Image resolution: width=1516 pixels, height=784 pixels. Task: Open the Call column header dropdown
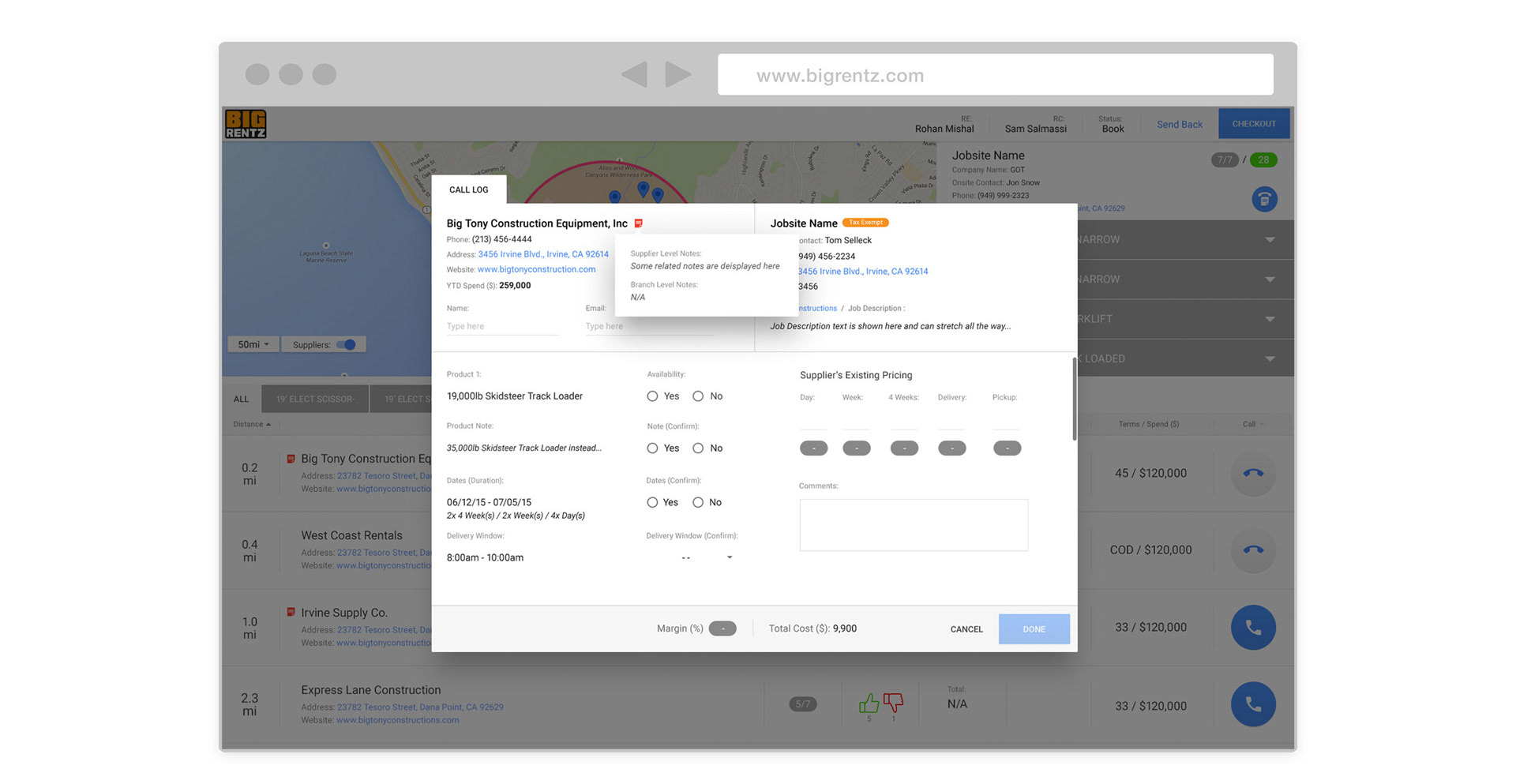coord(1253,424)
